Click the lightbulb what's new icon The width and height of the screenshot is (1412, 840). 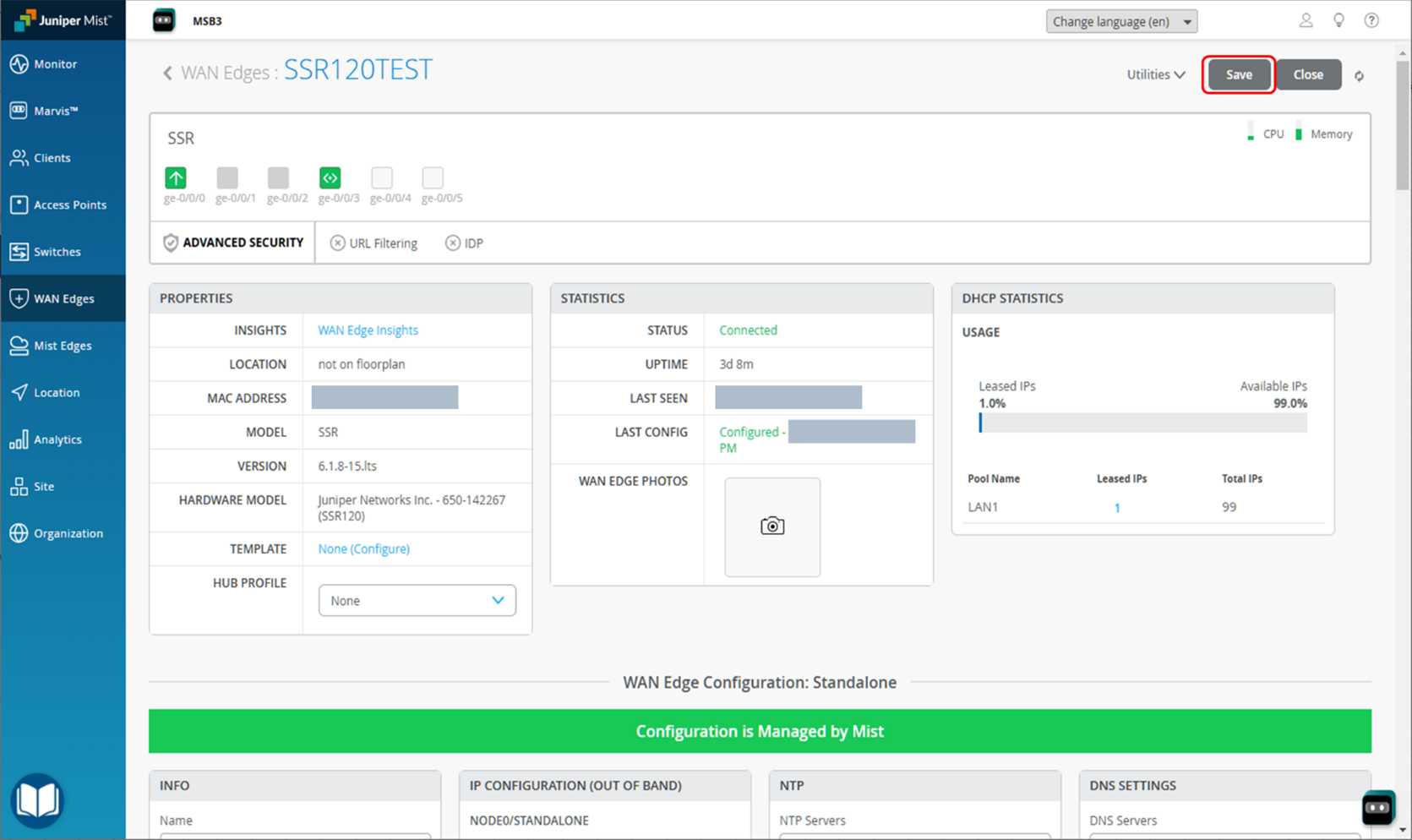(x=1338, y=20)
